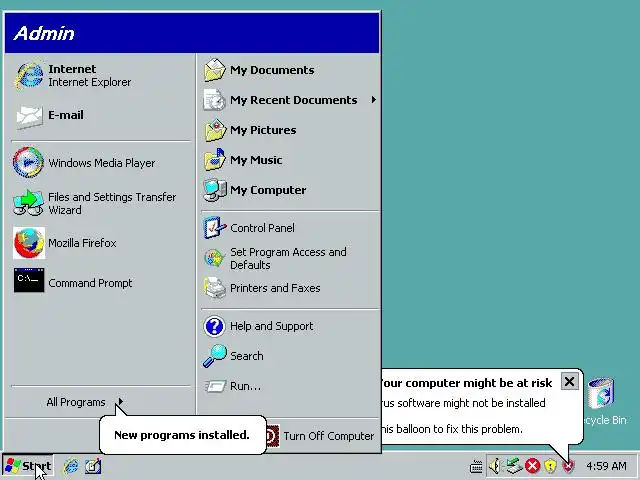Screen dimensions: 640x480
Task: Click My Music label text
Action: (256, 160)
